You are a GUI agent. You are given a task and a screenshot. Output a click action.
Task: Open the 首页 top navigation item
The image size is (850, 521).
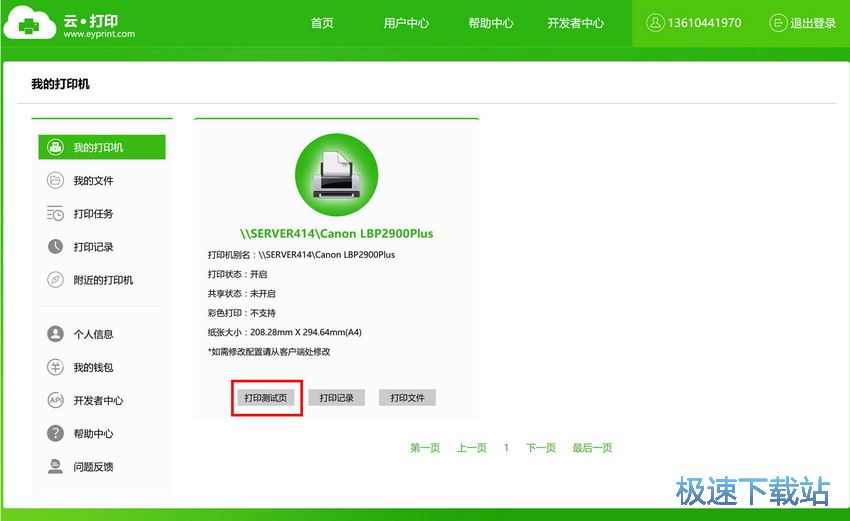[322, 23]
